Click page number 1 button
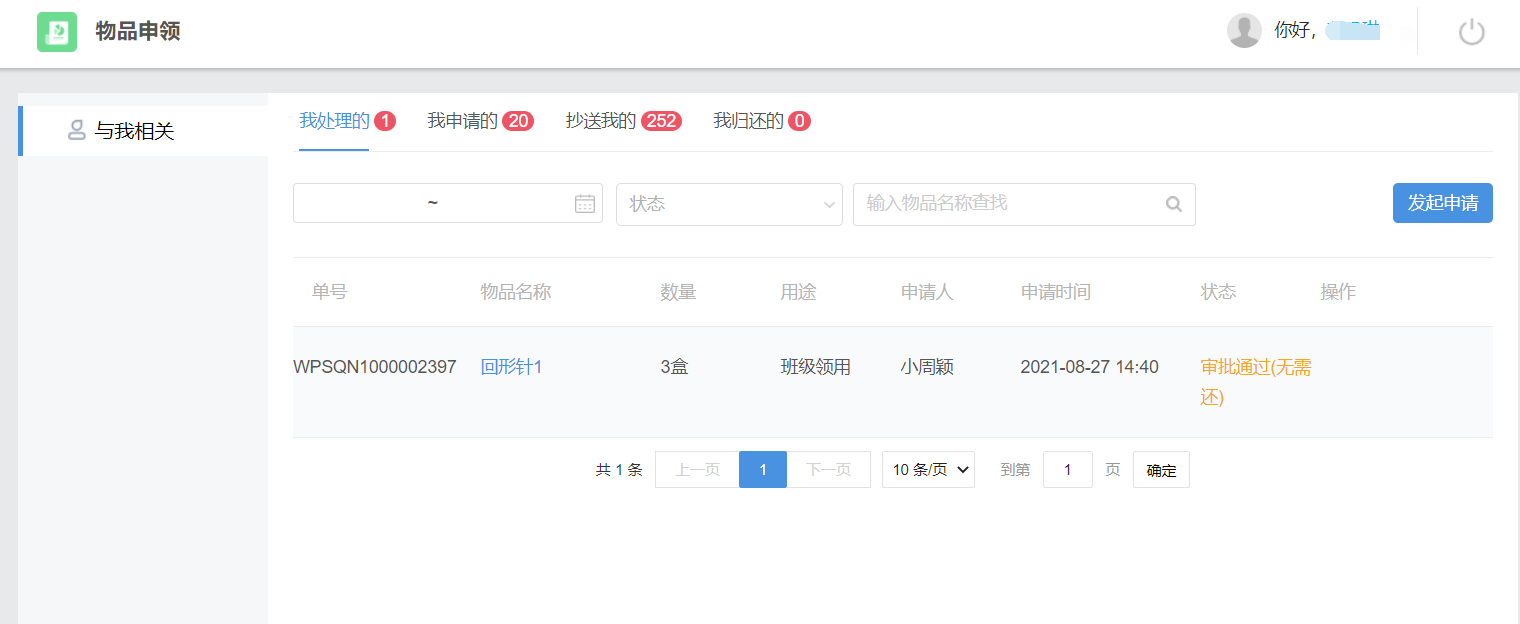Image resolution: width=1520 pixels, height=624 pixels. pyautogui.click(x=763, y=470)
